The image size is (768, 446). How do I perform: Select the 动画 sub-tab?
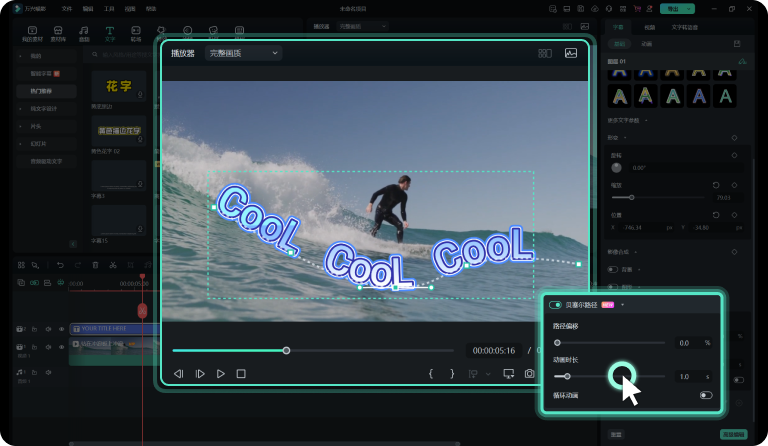tap(647, 44)
